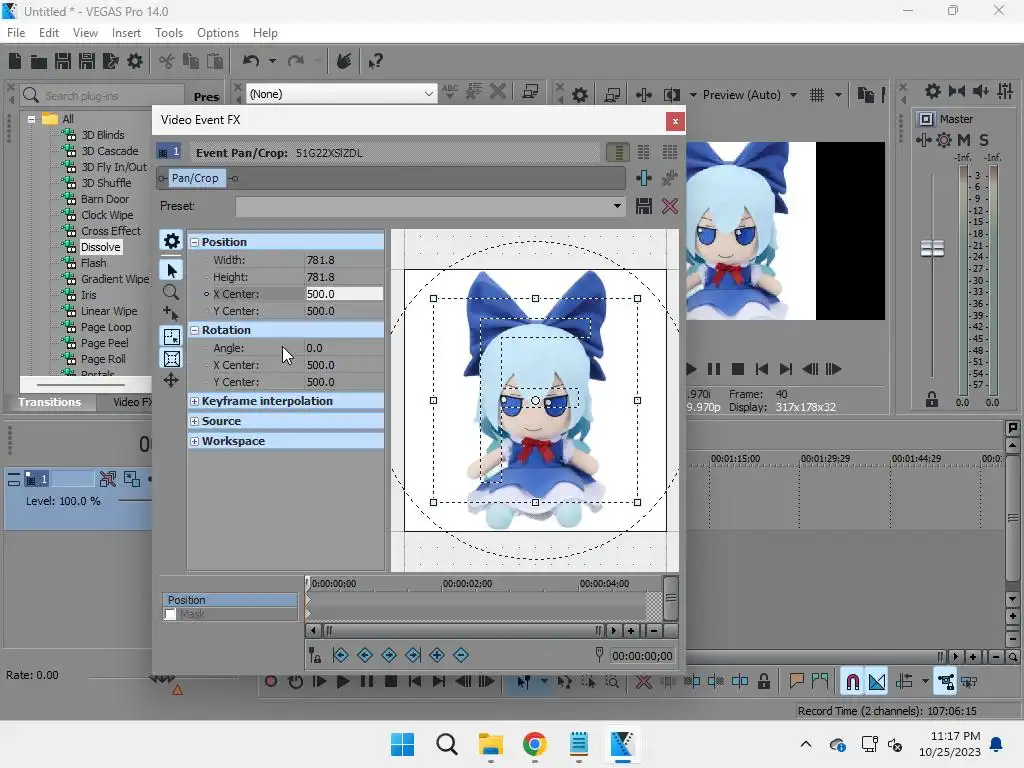
Task: Click the preview overlays grid icon
Action: pyautogui.click(x=817, y=95)
